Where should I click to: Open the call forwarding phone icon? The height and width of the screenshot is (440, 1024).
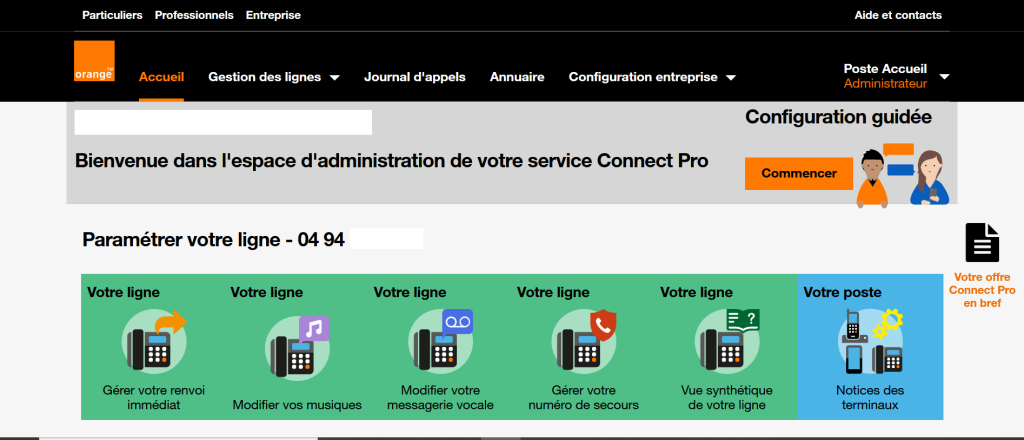click(153, 339)
